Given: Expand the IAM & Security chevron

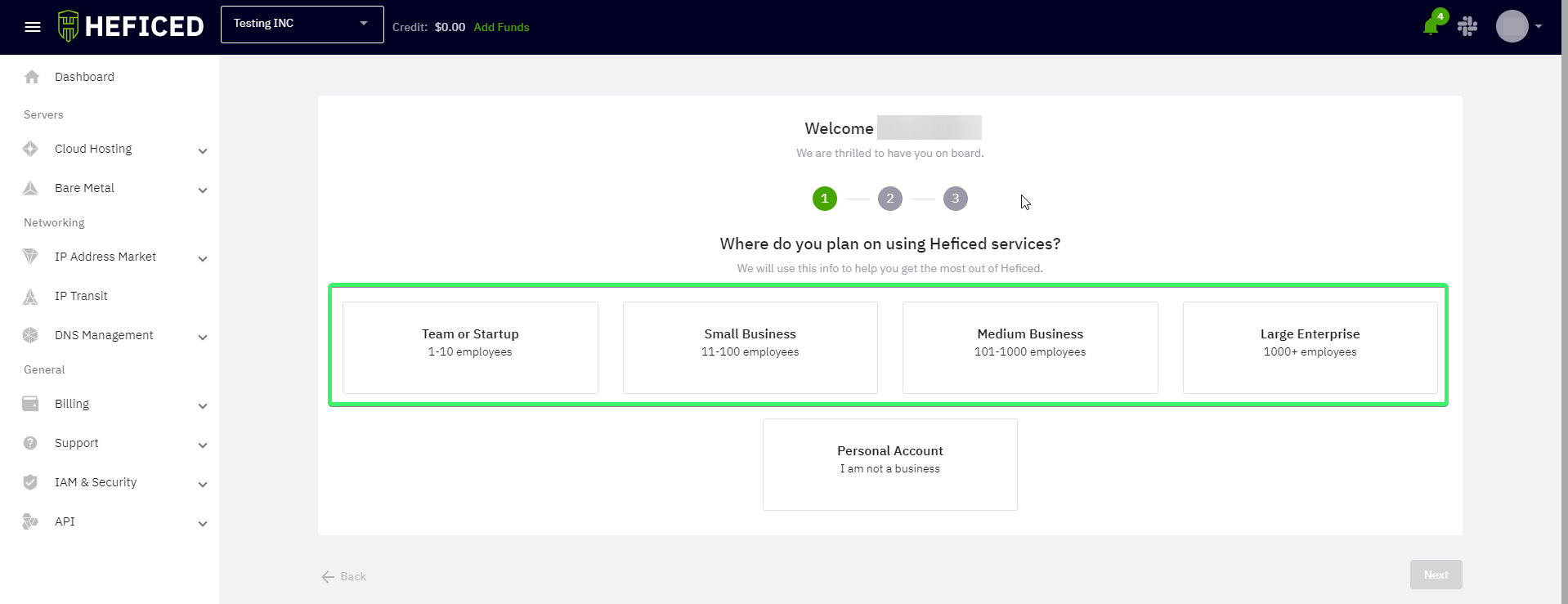Looking at the screenshot, I should pos(203,485).
